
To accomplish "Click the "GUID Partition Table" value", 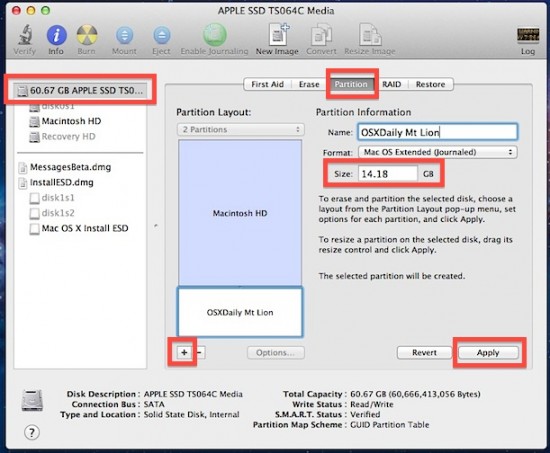I will coord(390,425).
